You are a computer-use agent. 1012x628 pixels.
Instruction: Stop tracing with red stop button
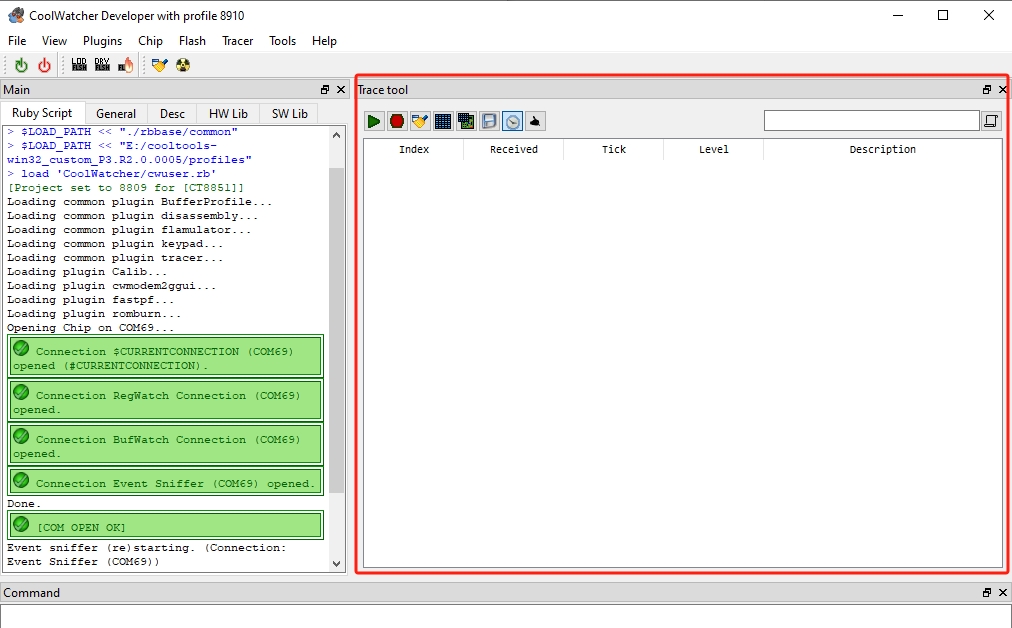click(x=397, y=121)
